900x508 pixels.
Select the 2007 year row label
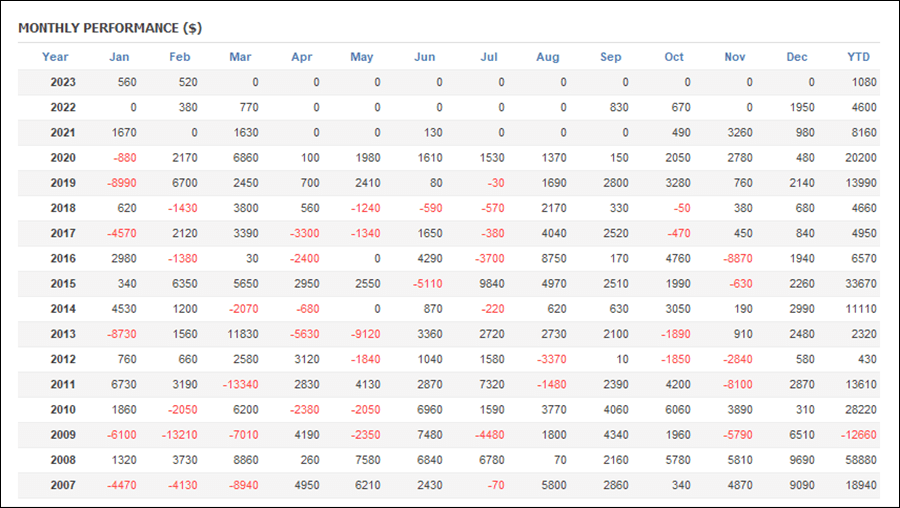tap(63, 485)
